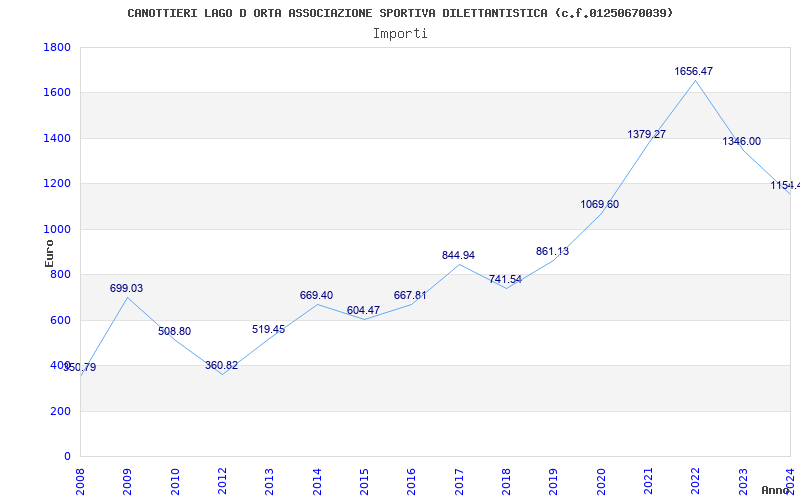This screenshot has width=800, height=500.
Task: Click the x-axis year 2018
Action: pyautogui.click(x=506, y=482)
